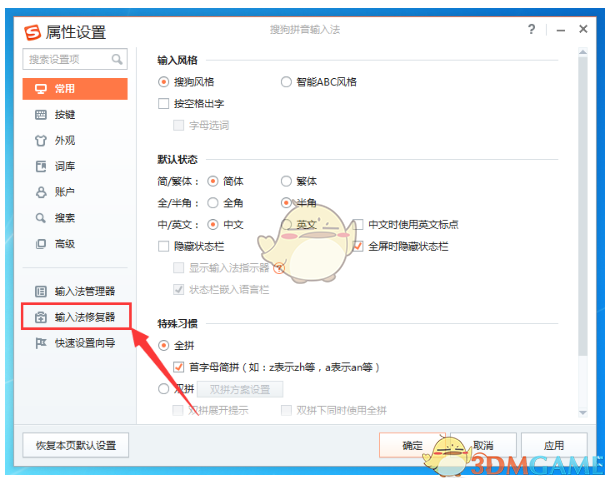Click the 快速设置向导 flag icon
This screenshot has width=615, height=484.
pos(41,343)
